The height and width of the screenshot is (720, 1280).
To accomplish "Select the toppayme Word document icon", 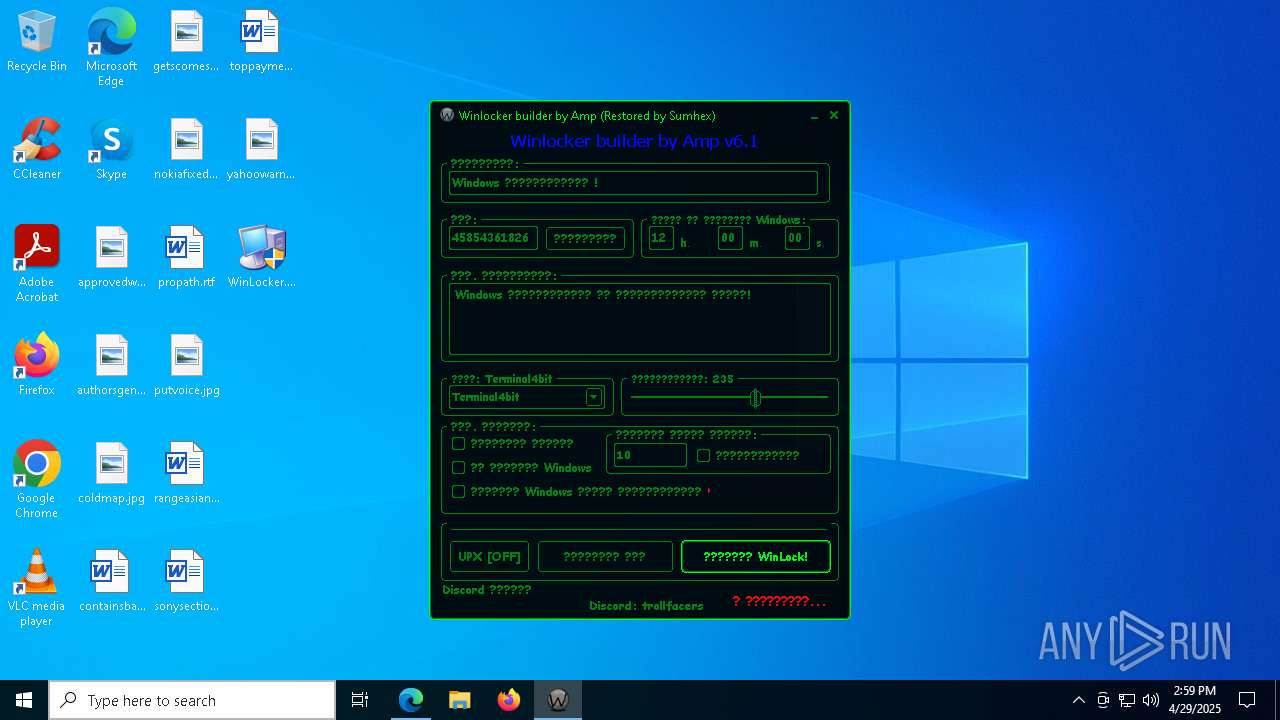I will coord(261,41).
